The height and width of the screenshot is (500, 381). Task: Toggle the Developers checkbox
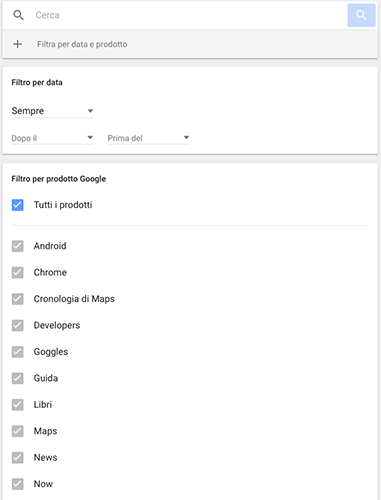click(x=18, y=325)
